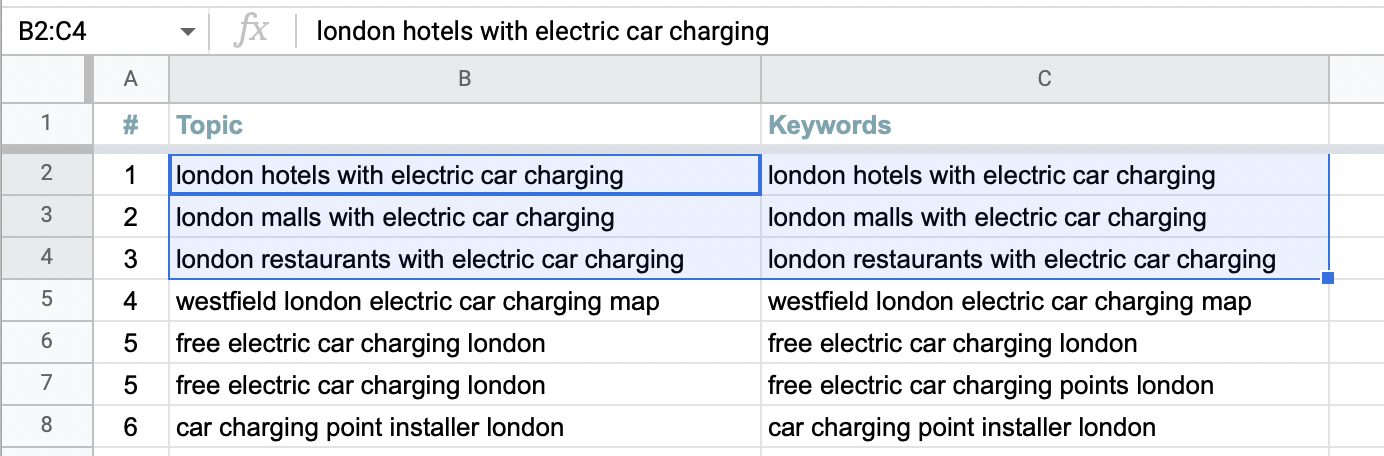
Task: Click the fx function icon
Action: [x=250, y=31]
